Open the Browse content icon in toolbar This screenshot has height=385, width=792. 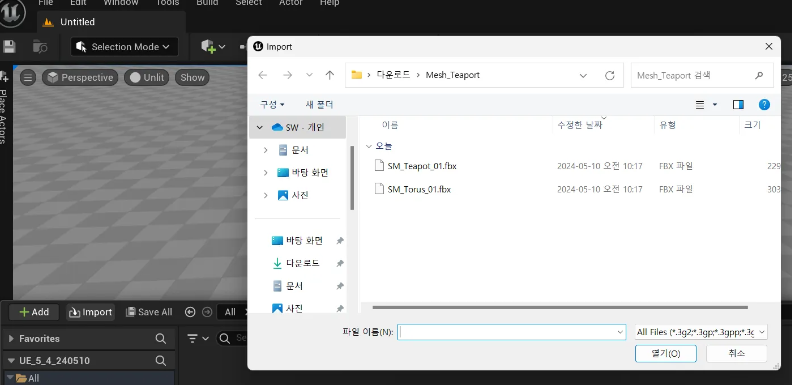pos(40,47)
